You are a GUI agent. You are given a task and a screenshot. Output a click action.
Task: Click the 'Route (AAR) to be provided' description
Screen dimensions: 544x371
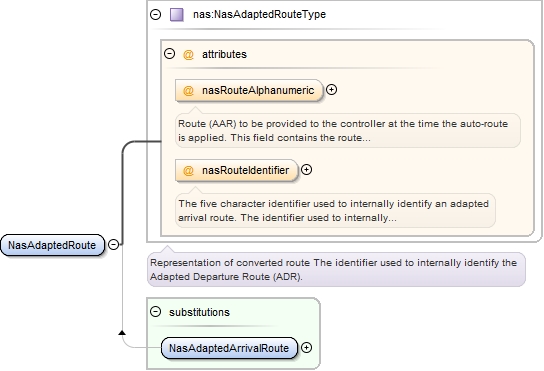348,130
